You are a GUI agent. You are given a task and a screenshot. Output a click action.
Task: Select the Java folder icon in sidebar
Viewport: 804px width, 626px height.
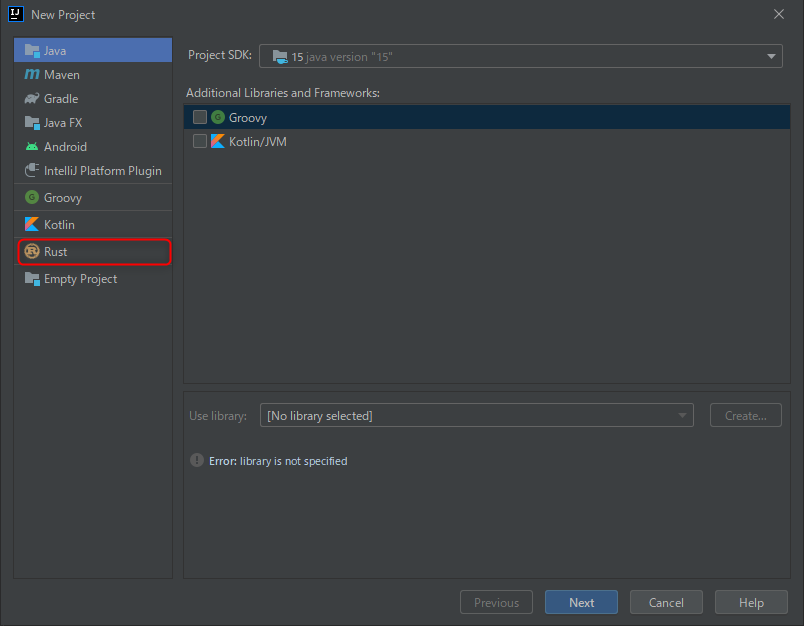(x=32, y=51)
